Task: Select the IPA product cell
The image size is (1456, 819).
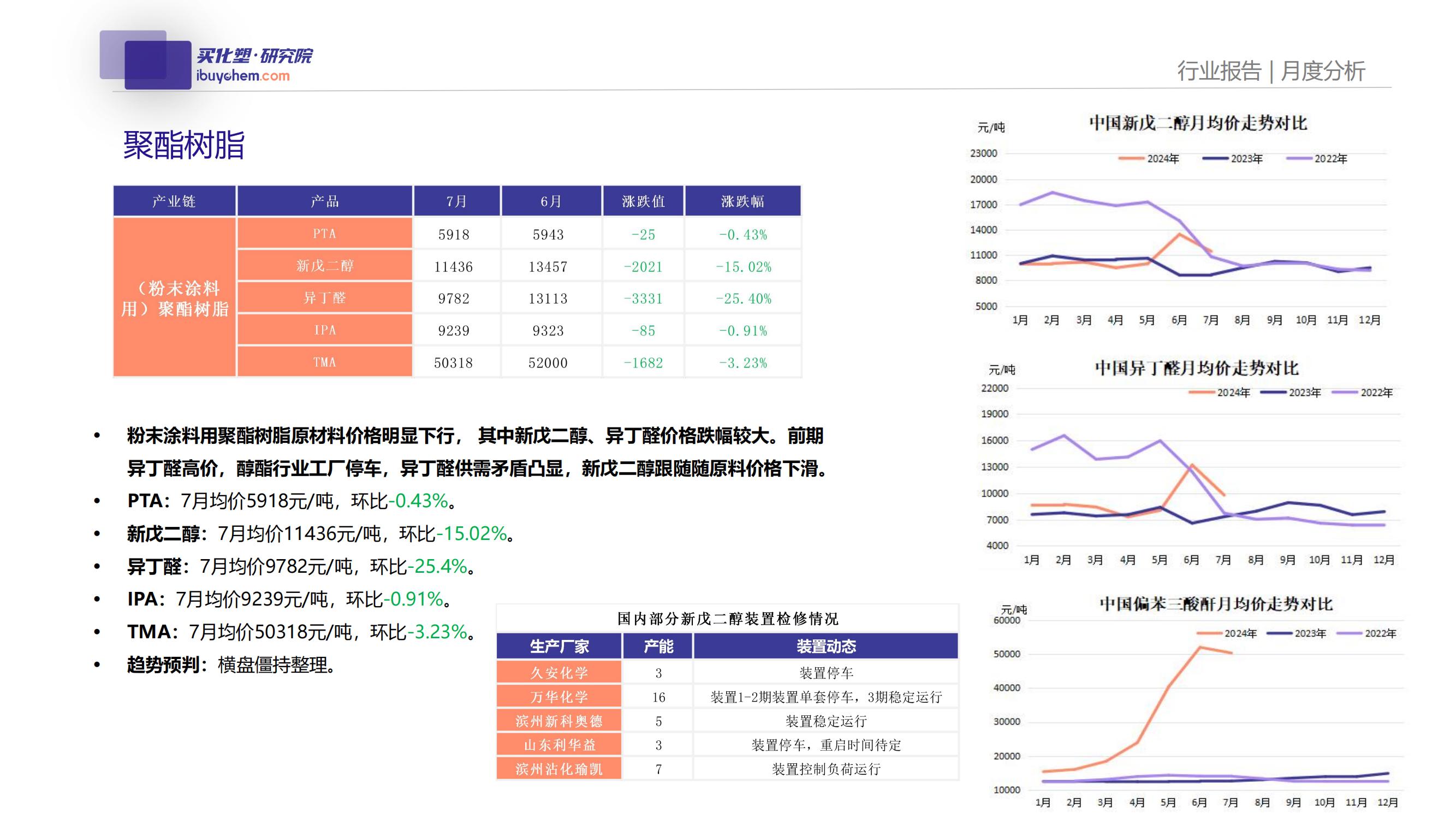Action: tap(324, 330)
